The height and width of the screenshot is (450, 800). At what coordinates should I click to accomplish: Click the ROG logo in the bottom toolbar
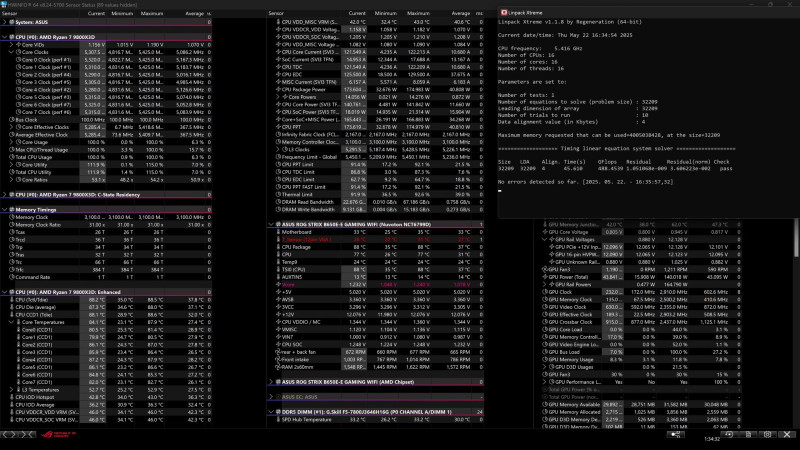click(58, 435)
